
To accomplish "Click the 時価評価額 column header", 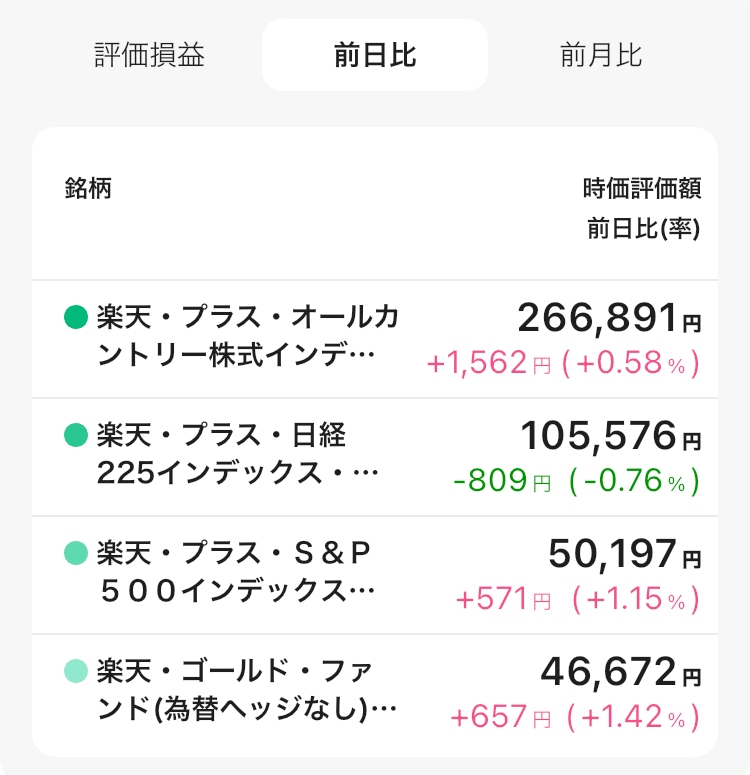I will (641, 188).
